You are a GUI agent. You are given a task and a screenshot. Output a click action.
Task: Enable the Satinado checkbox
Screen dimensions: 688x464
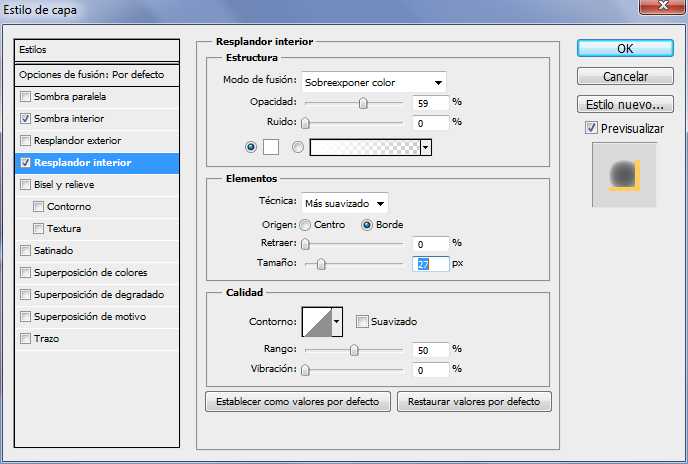coord(25,251)
